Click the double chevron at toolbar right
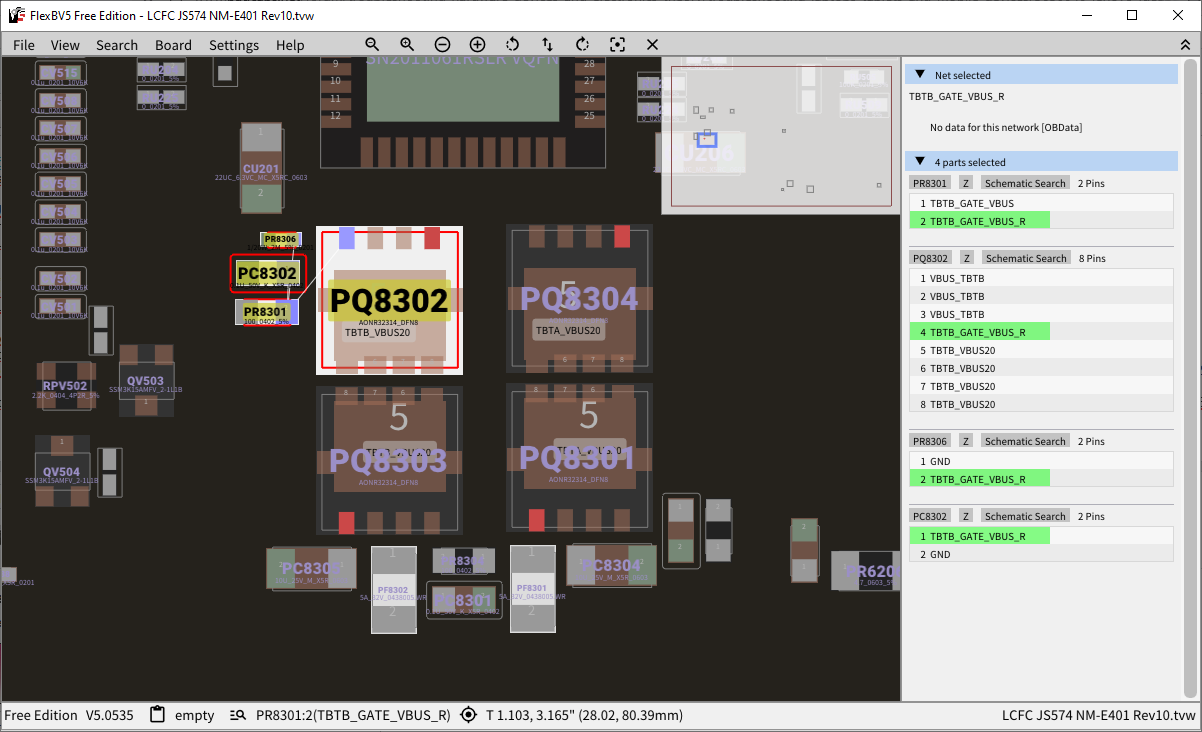 (x=1186, y=45)
